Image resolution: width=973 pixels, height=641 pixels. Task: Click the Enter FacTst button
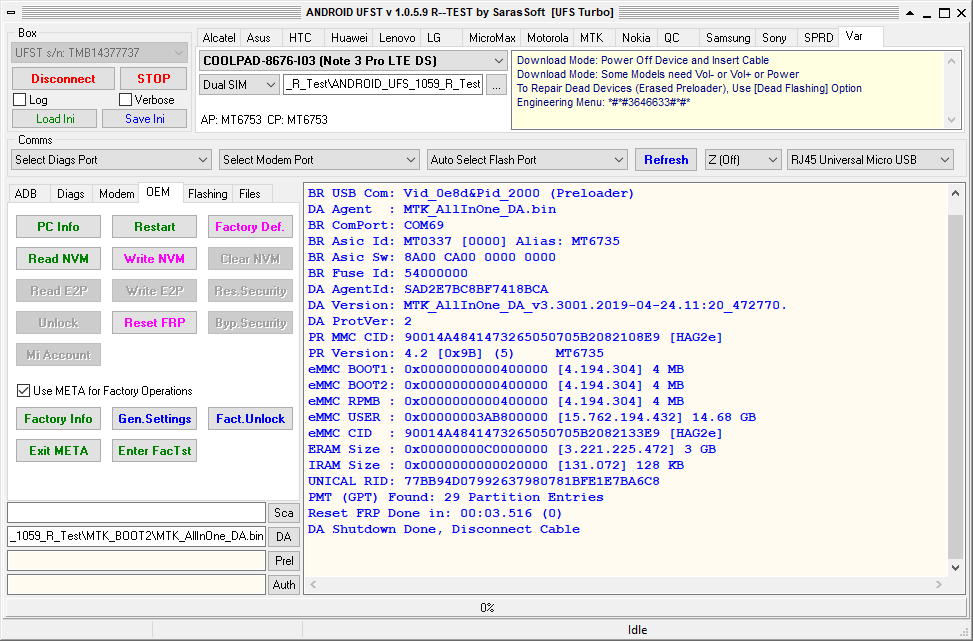tap(155, 450)
